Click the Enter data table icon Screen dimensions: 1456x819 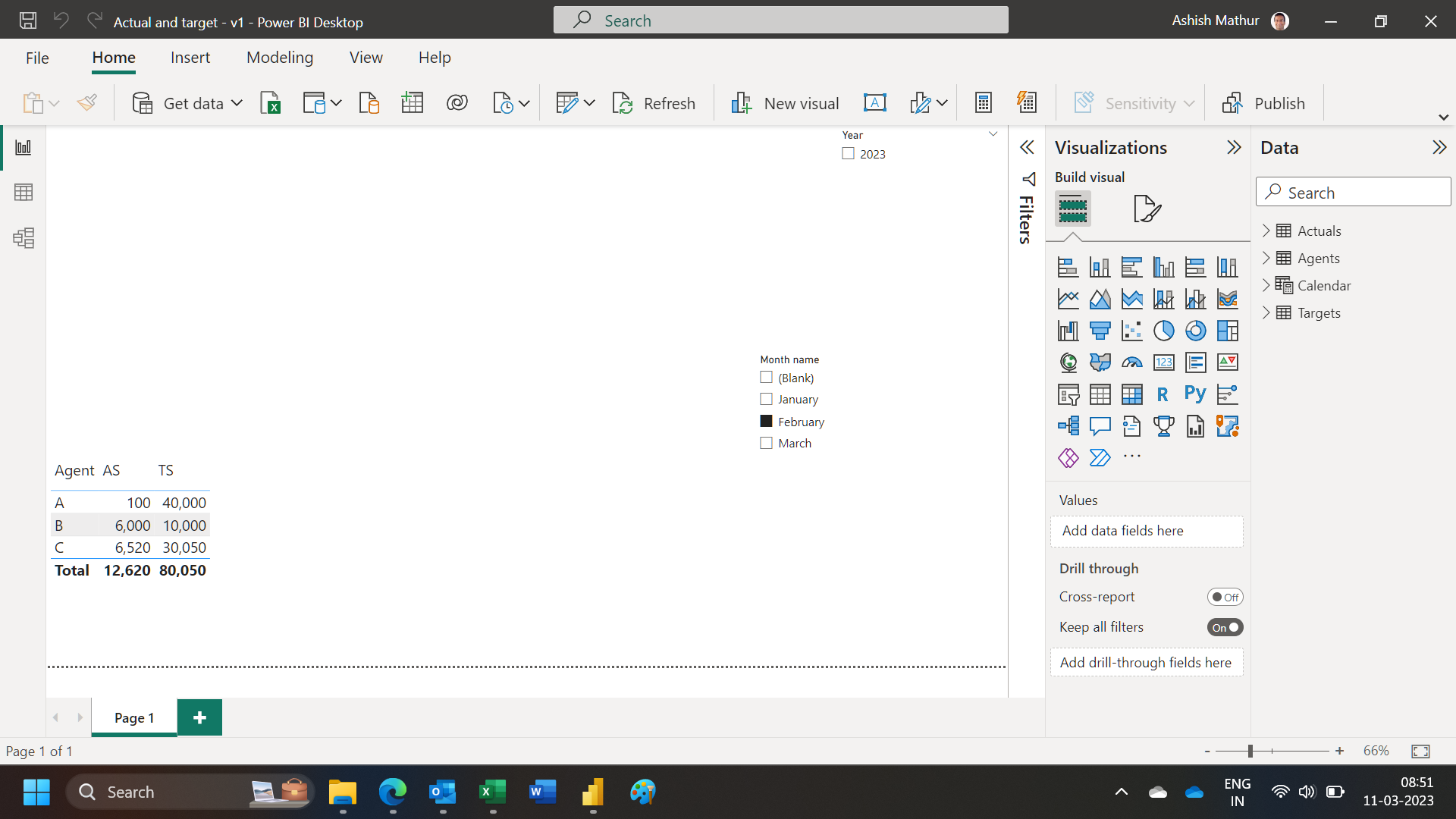coord(412,103)
